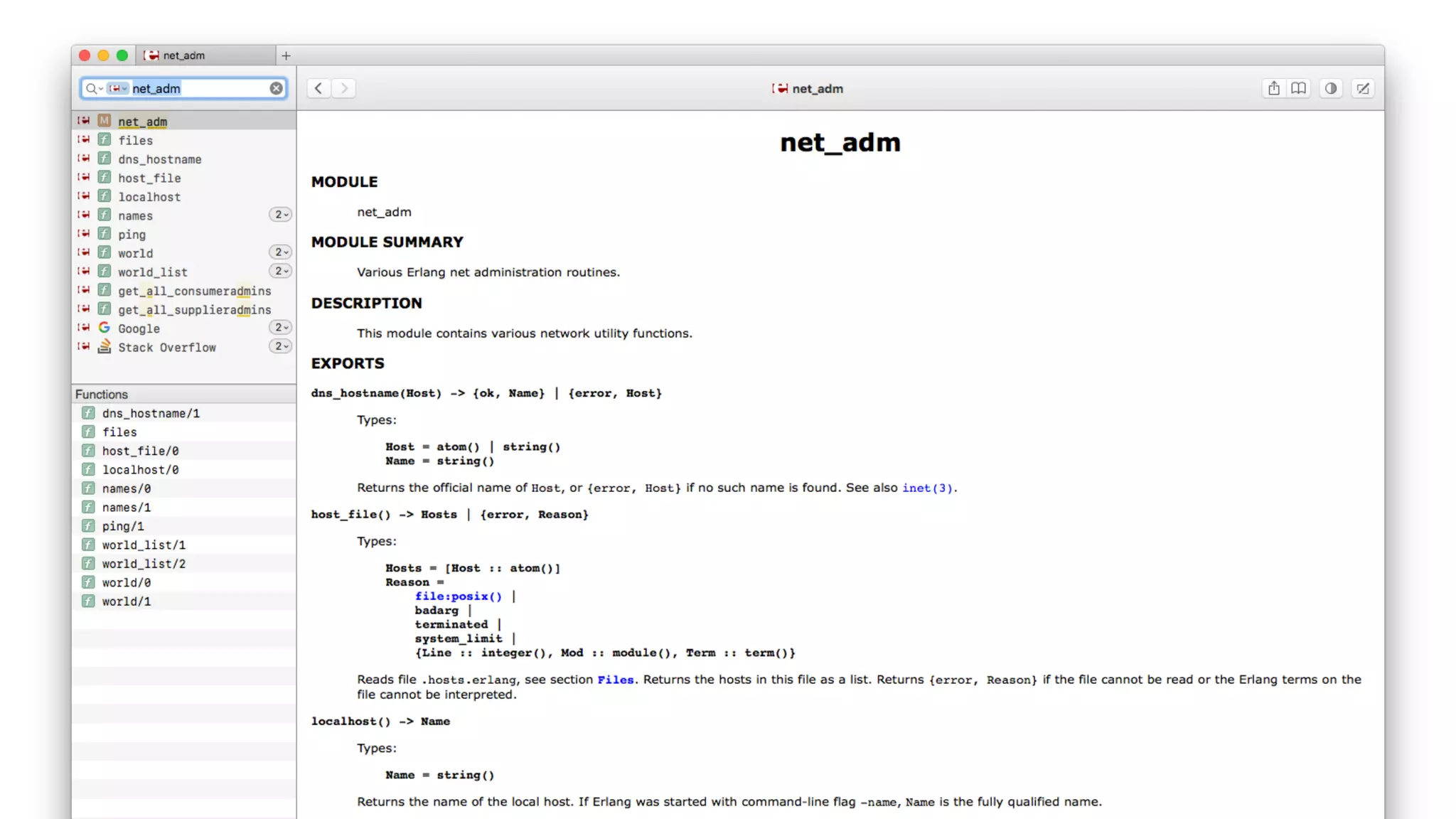
Task: Open the Files section link
Action: [615, 680]
